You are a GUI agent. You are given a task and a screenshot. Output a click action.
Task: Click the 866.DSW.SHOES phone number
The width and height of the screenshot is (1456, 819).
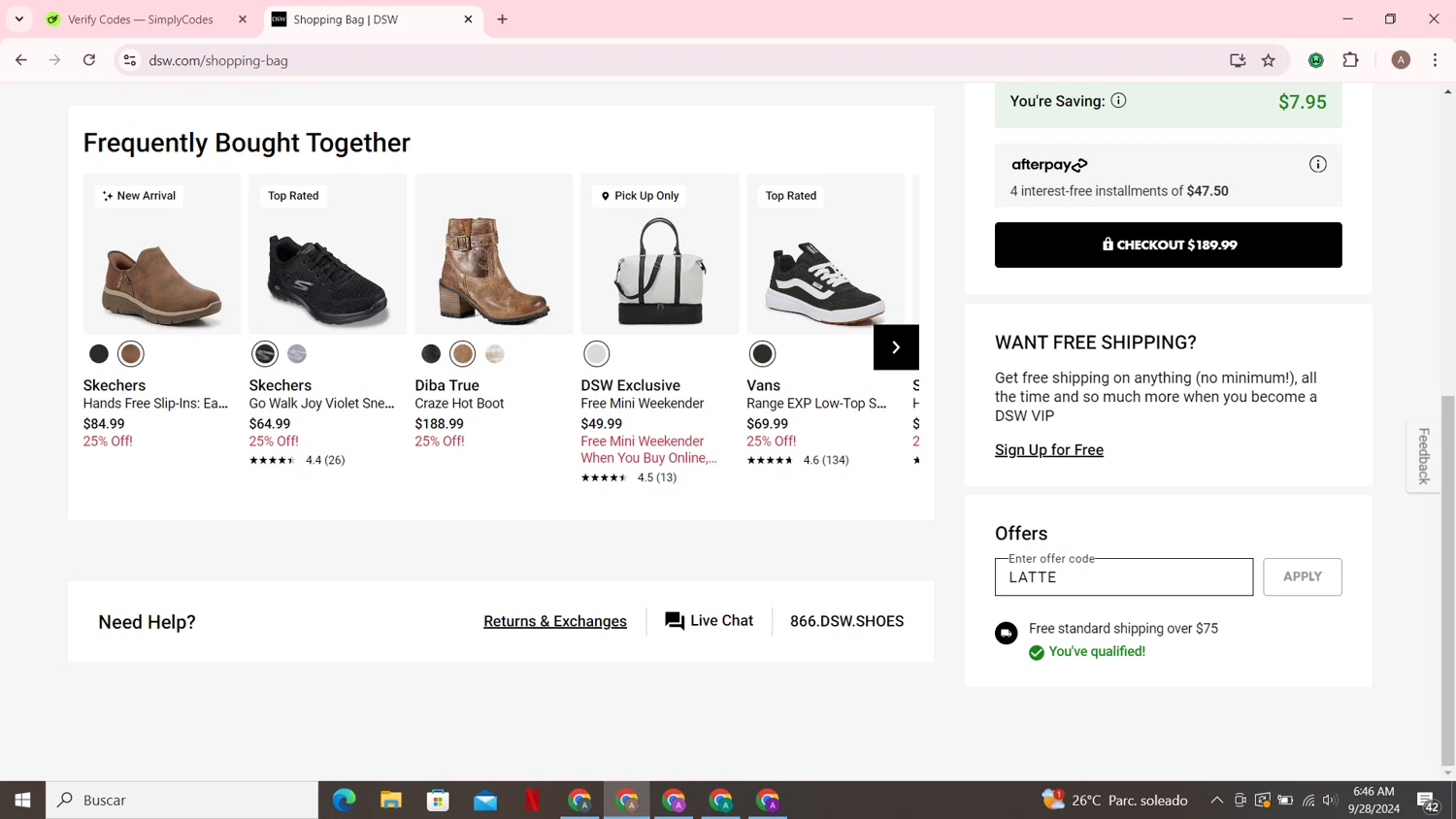(x=846, y=621)
